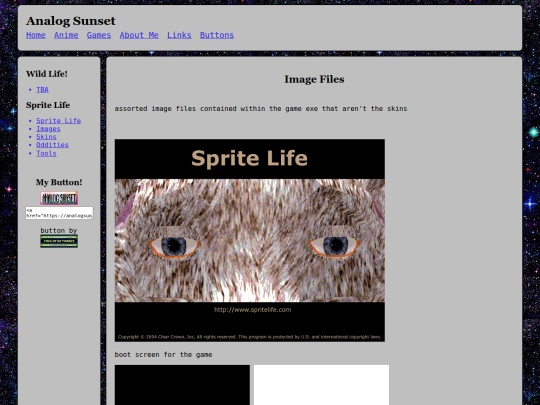
Task: Open the Sprite Life sidebar link
Action: click(59, 121)
